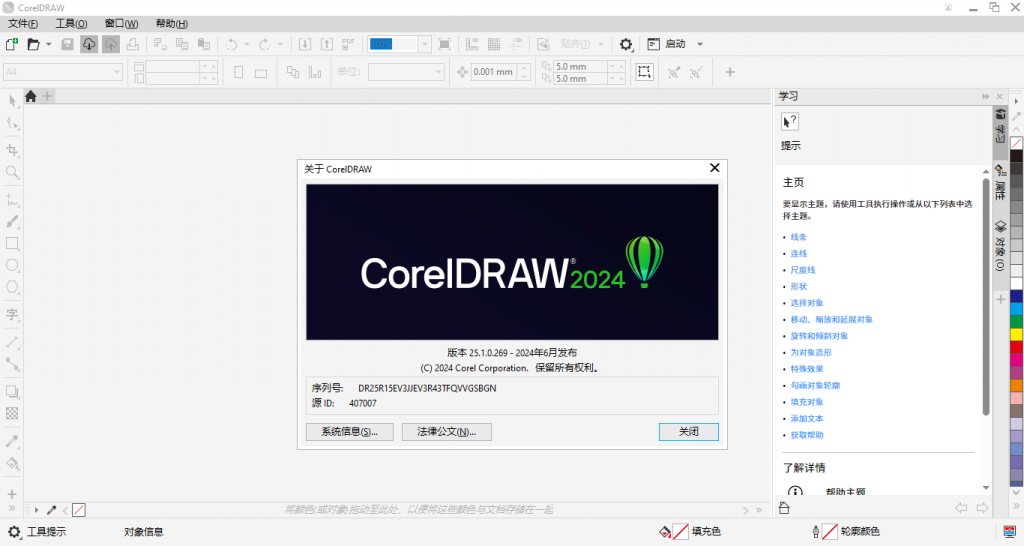Close the About CorelDRAW dialog with X
Screen dimensions: 1024x546
point(714,169)
